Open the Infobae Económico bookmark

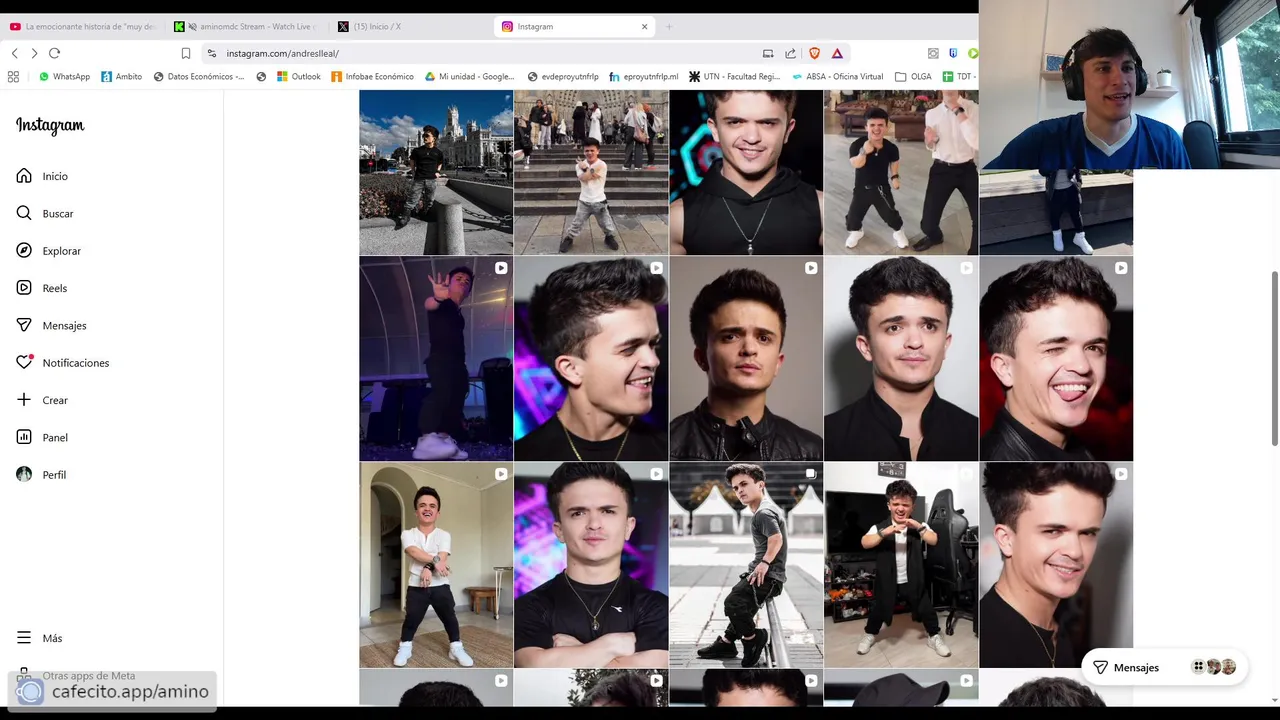click(x=372, y=76)
